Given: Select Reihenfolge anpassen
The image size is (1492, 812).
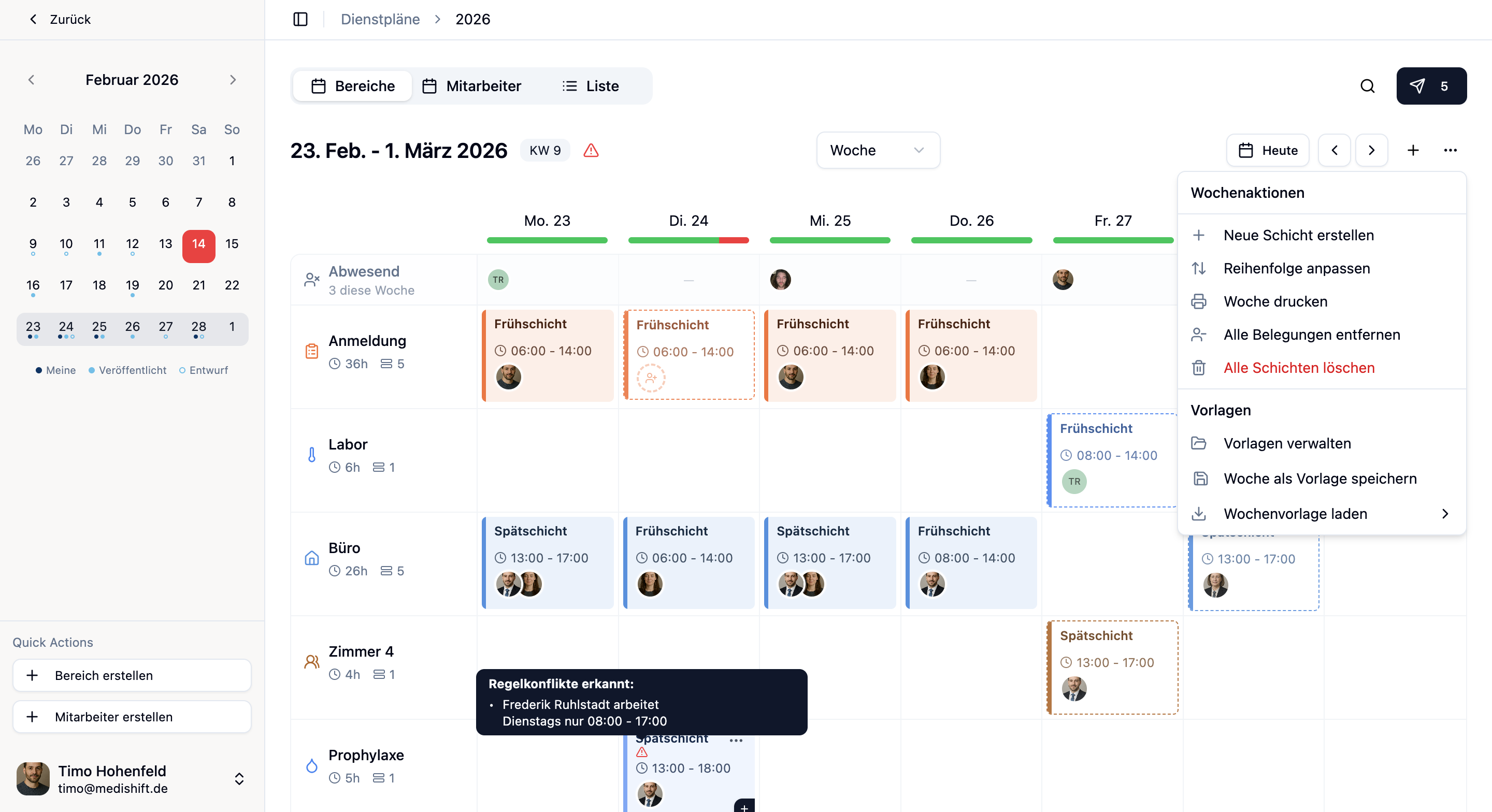Looking at the screenshot, I should [x=1322, y=268].
